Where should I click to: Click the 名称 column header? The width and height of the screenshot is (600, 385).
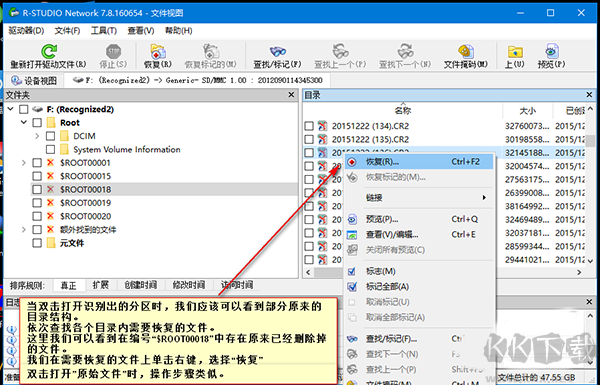[403, 111]
